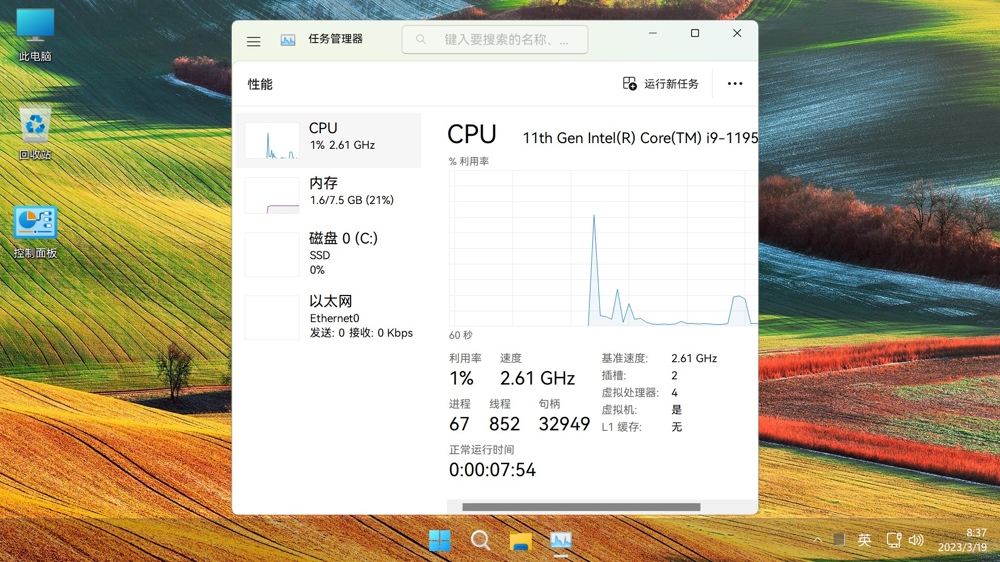Open the hamburger navigation menu
This screenshot has width=1000, height=562.
(253, 41)
